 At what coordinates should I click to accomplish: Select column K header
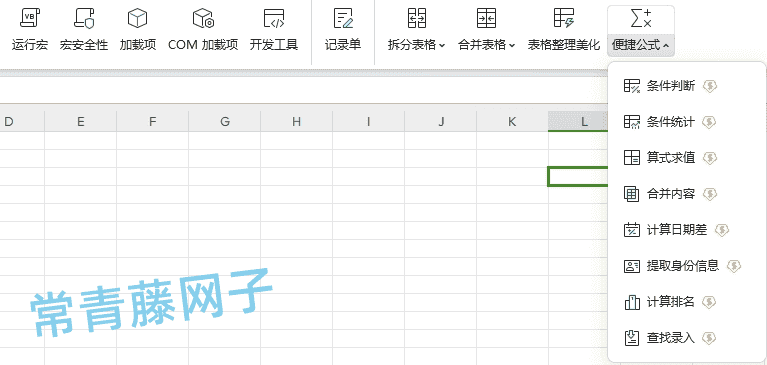pyautogui.click(x=512, y=121)
